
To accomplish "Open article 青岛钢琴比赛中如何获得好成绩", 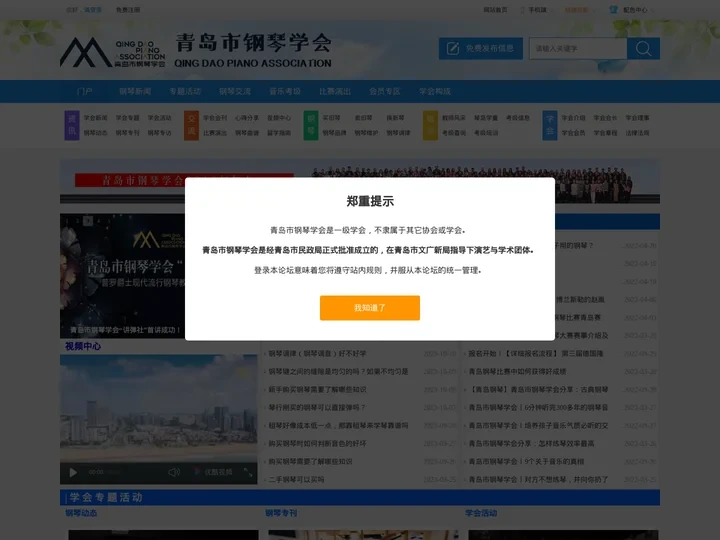I will (x=517, y=371).
